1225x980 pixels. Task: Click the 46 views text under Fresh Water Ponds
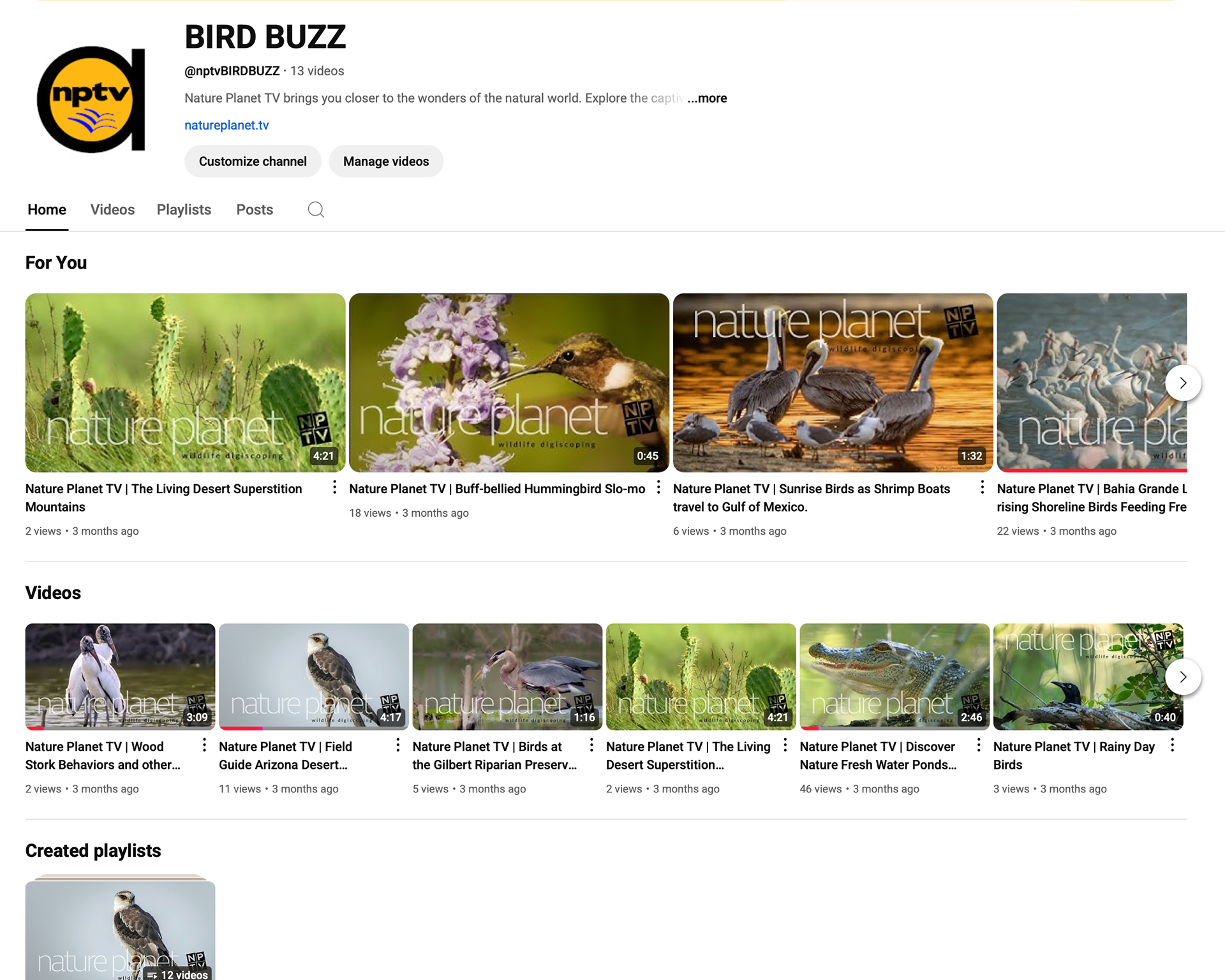(820, 789)
